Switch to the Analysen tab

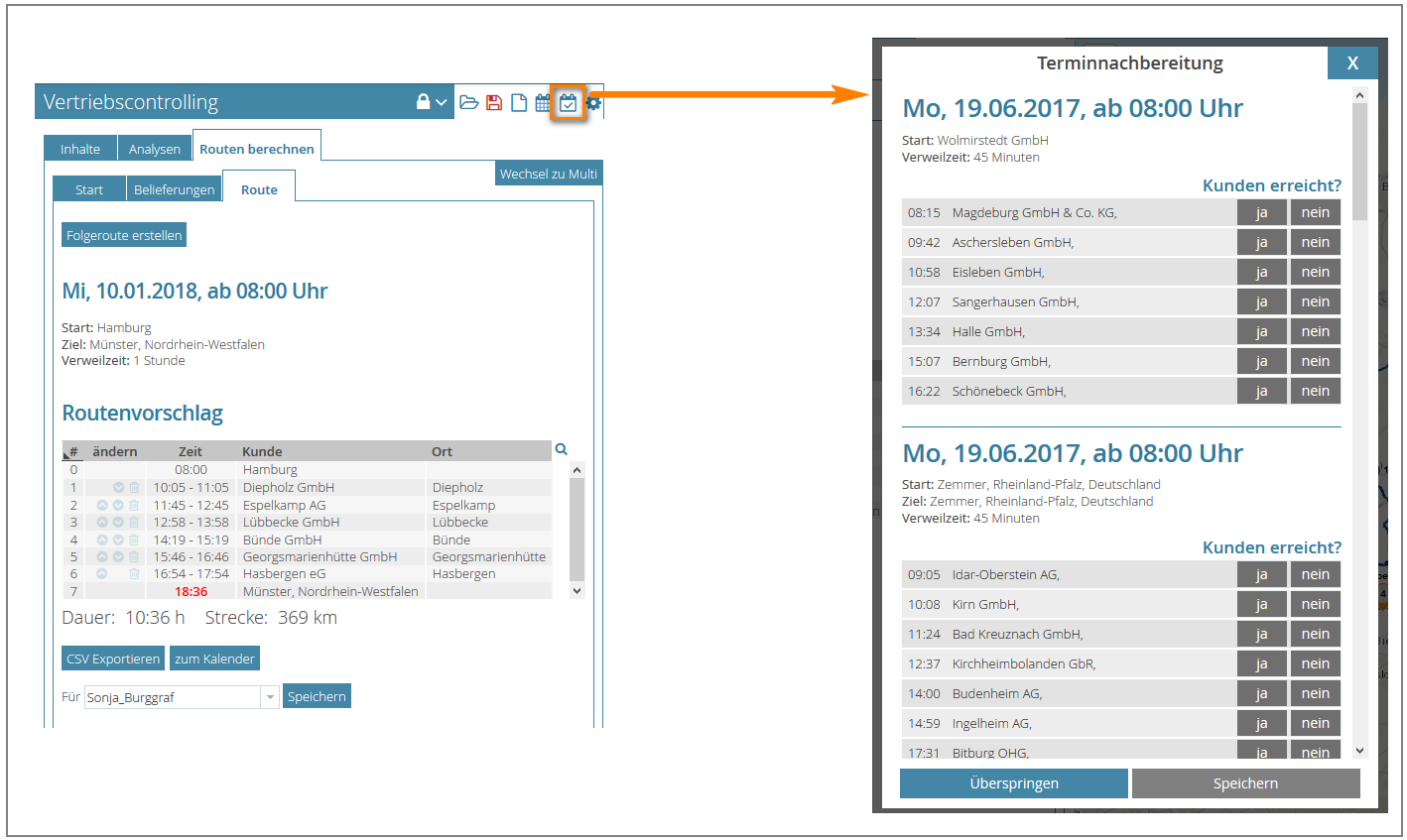[155, 149]
